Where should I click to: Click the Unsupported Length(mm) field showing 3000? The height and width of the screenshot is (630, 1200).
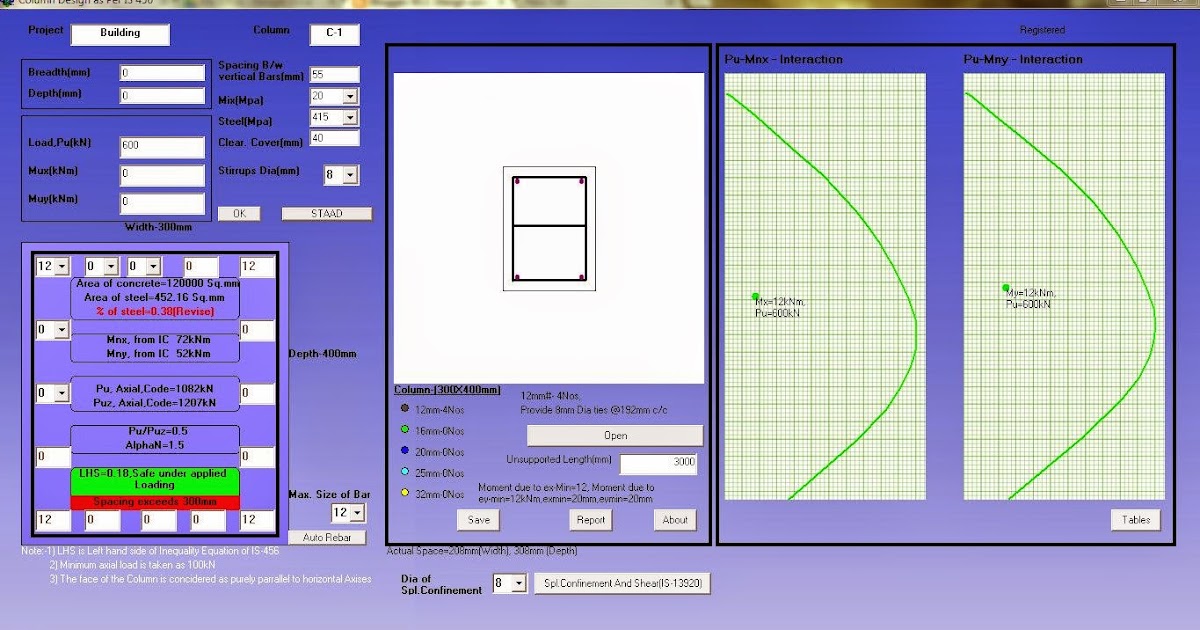(658, 464)
